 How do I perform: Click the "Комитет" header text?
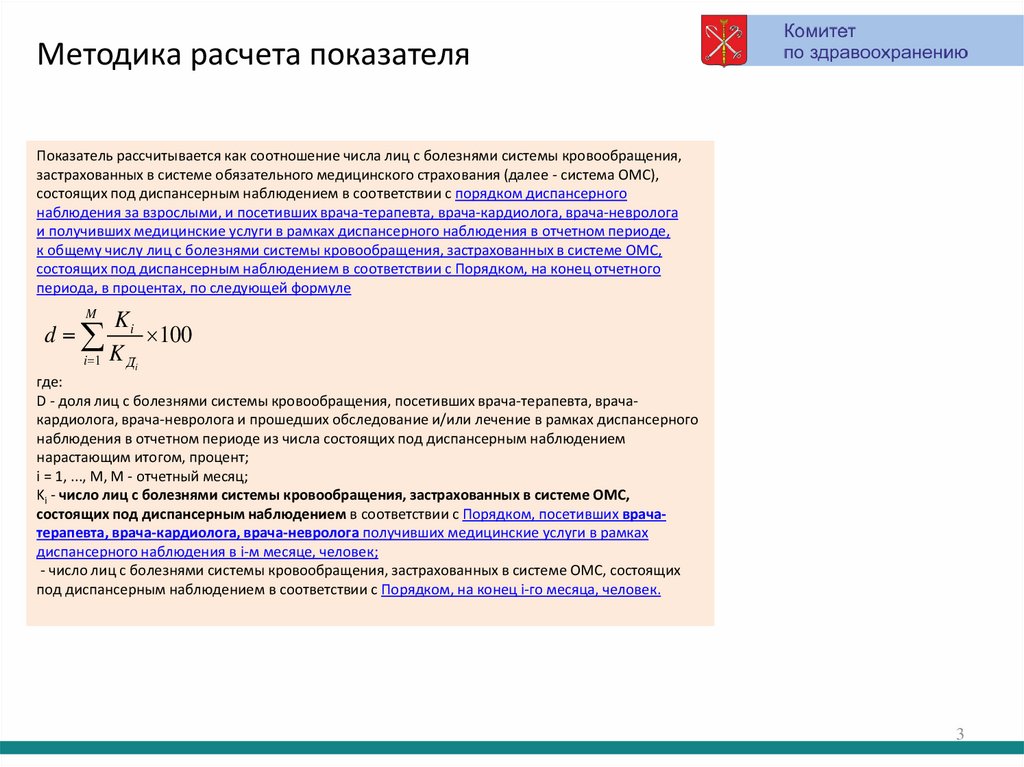(819, 31)
